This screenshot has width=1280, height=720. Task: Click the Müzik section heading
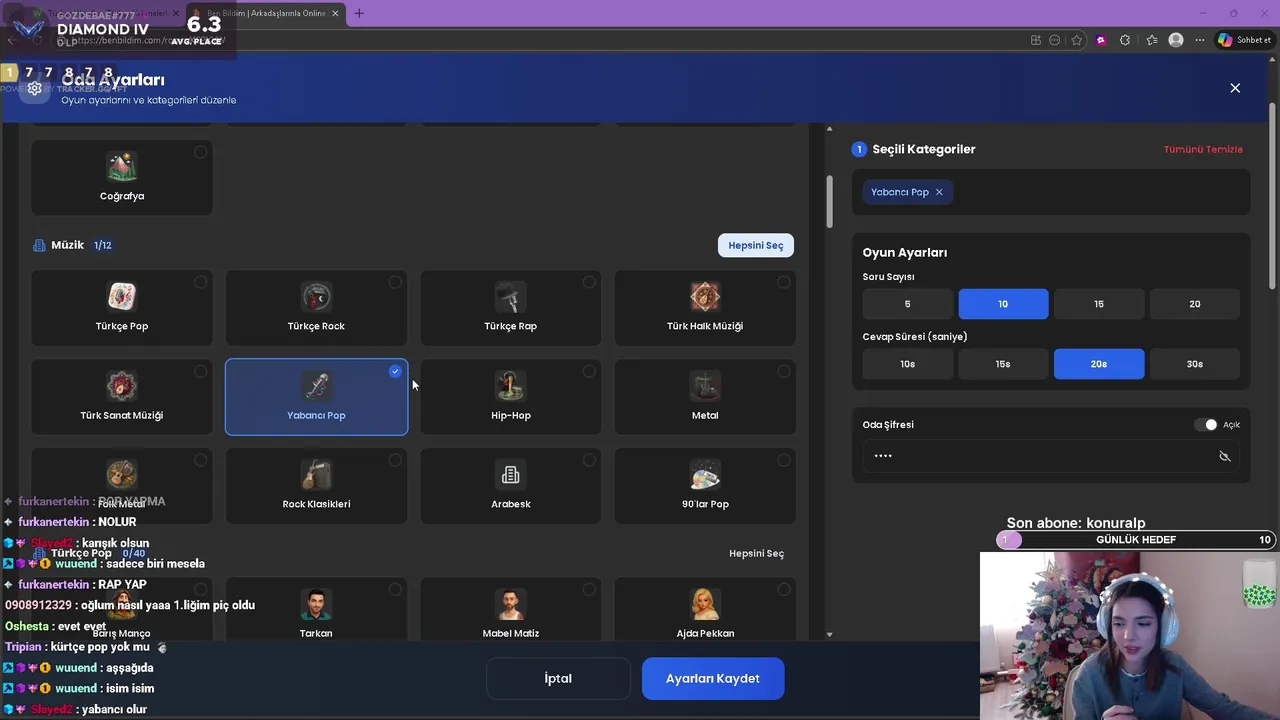click(68, 245)
